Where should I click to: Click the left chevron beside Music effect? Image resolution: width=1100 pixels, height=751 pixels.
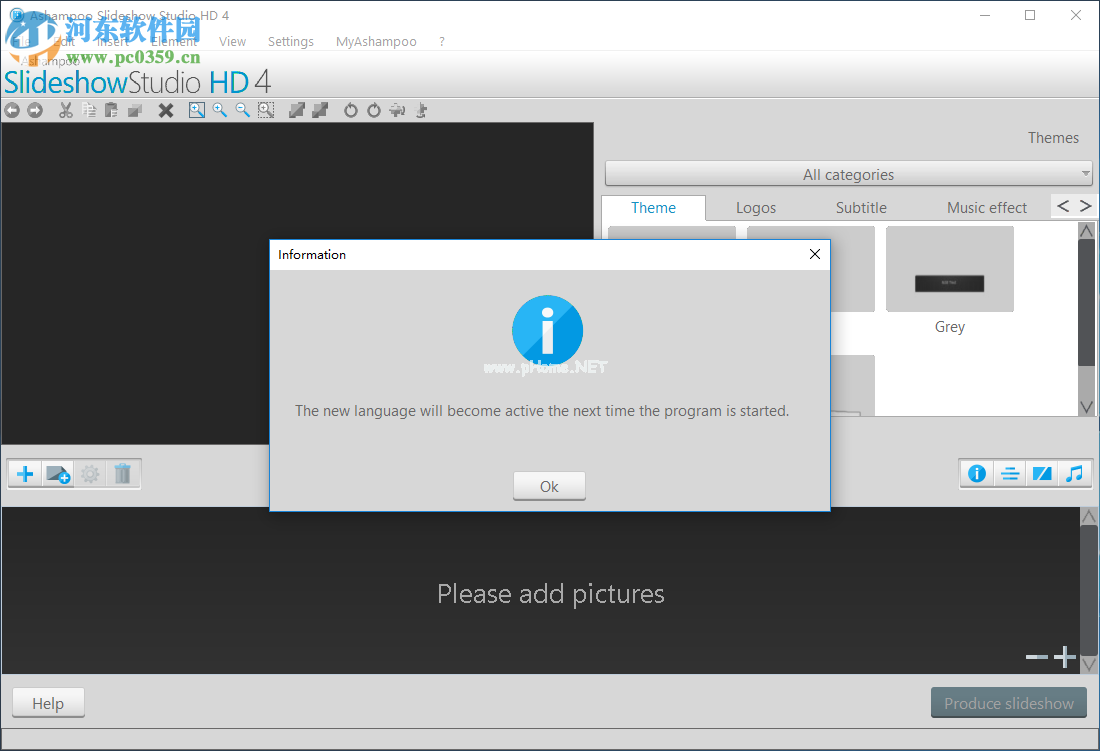point(1062,206)
